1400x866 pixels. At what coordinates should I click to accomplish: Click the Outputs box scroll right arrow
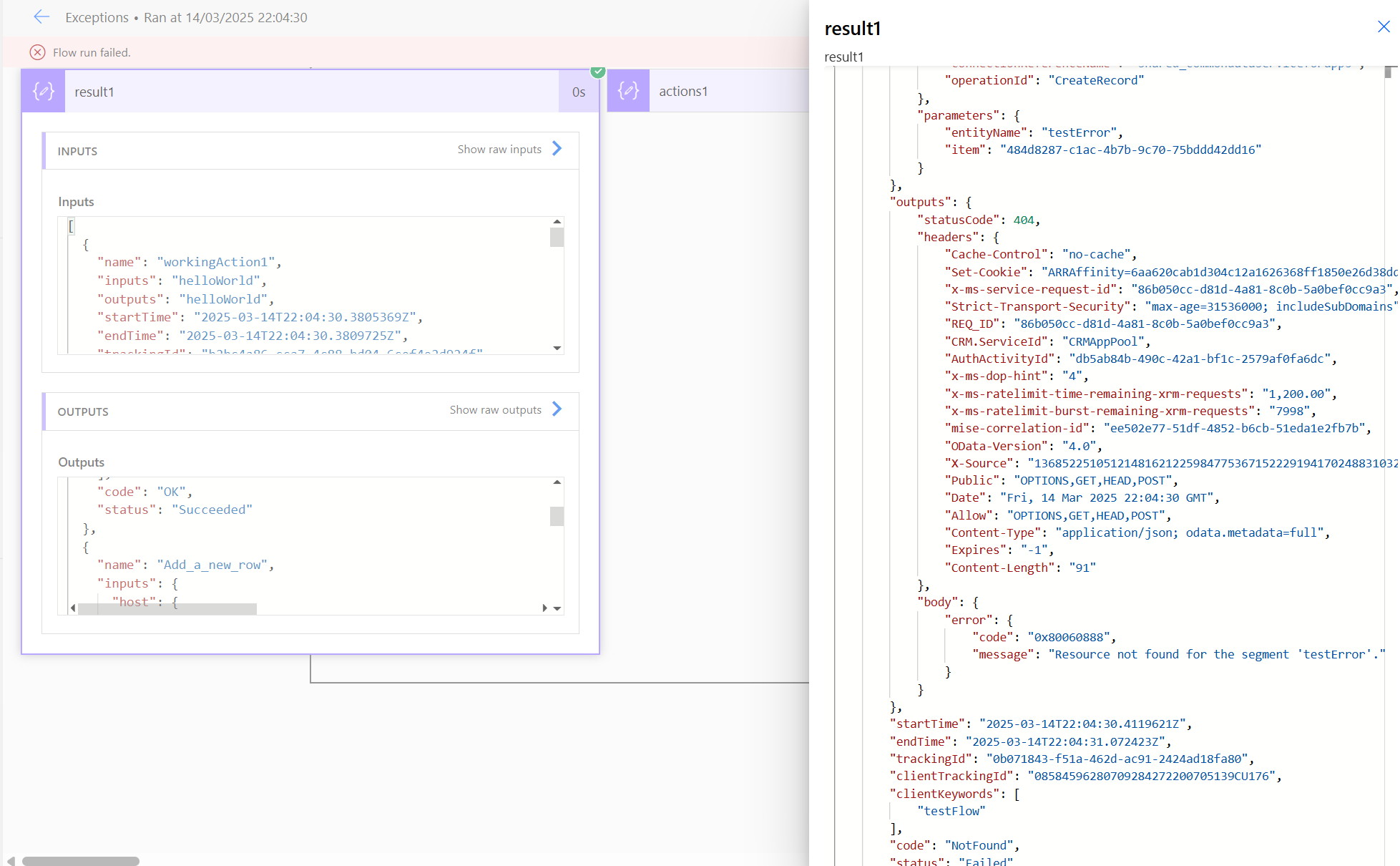coord(544,608)
